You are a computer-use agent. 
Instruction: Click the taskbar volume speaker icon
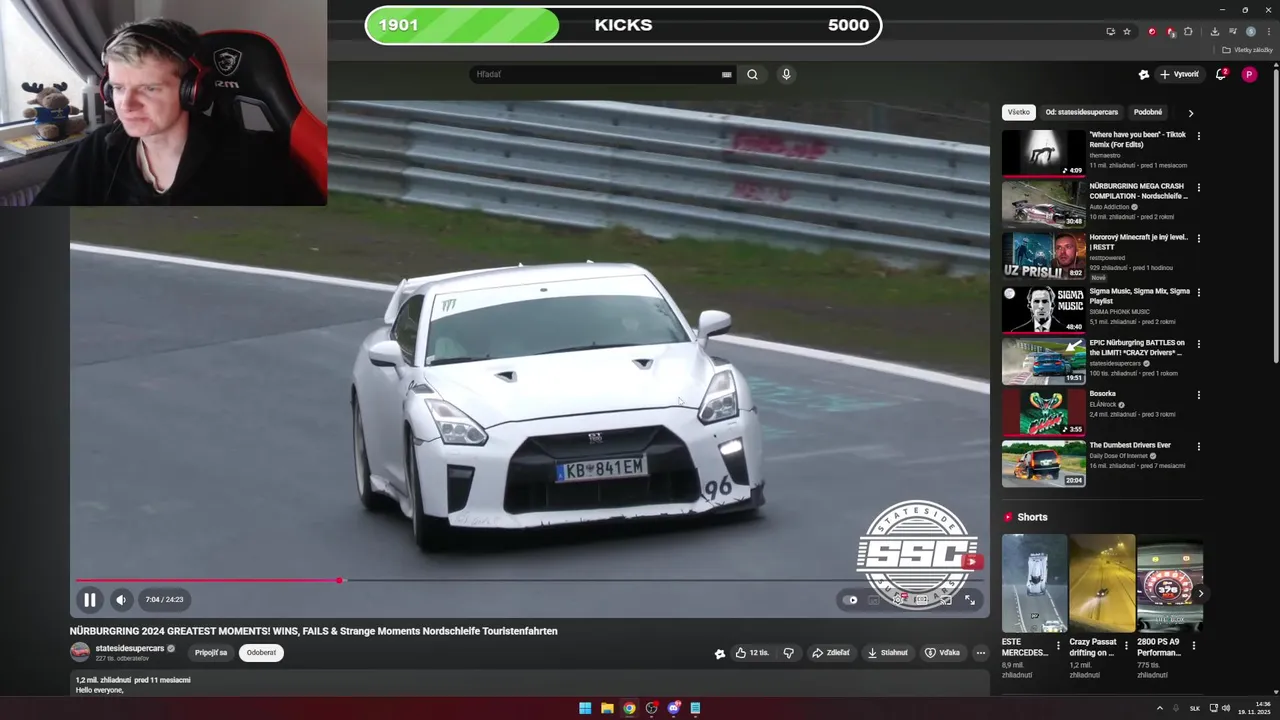(1227, 708)
